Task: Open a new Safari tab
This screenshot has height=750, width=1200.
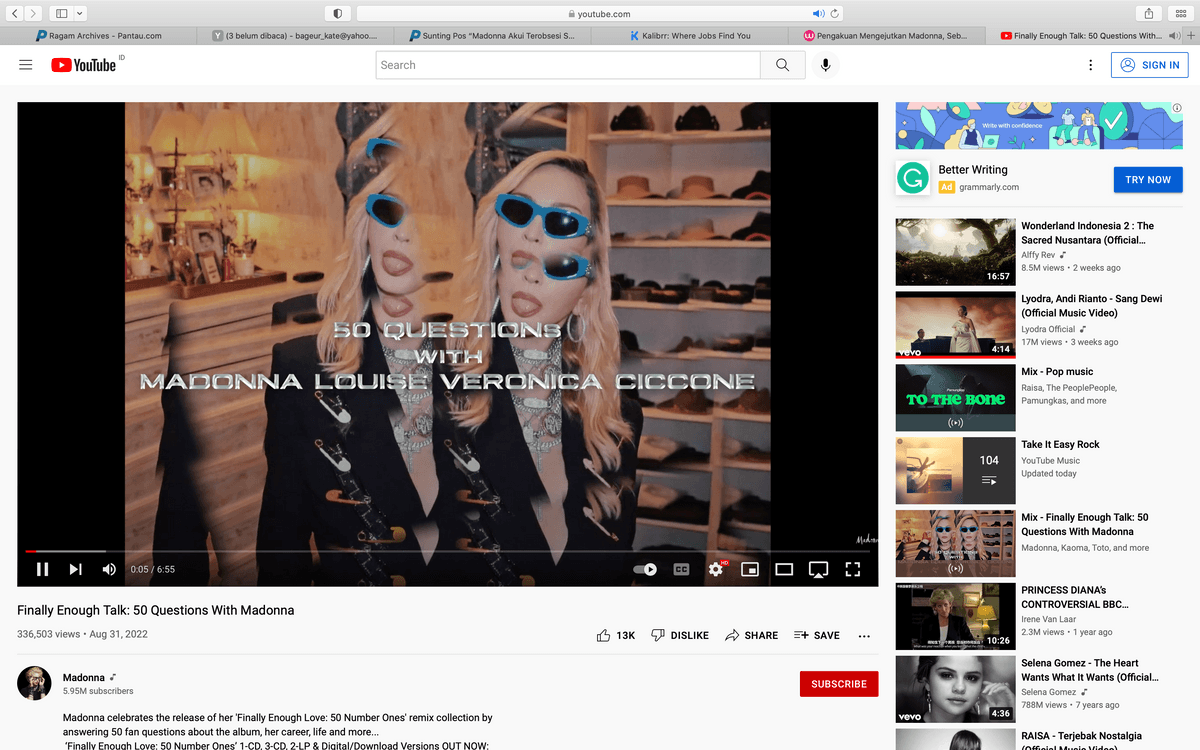Action: [1190, 36]
